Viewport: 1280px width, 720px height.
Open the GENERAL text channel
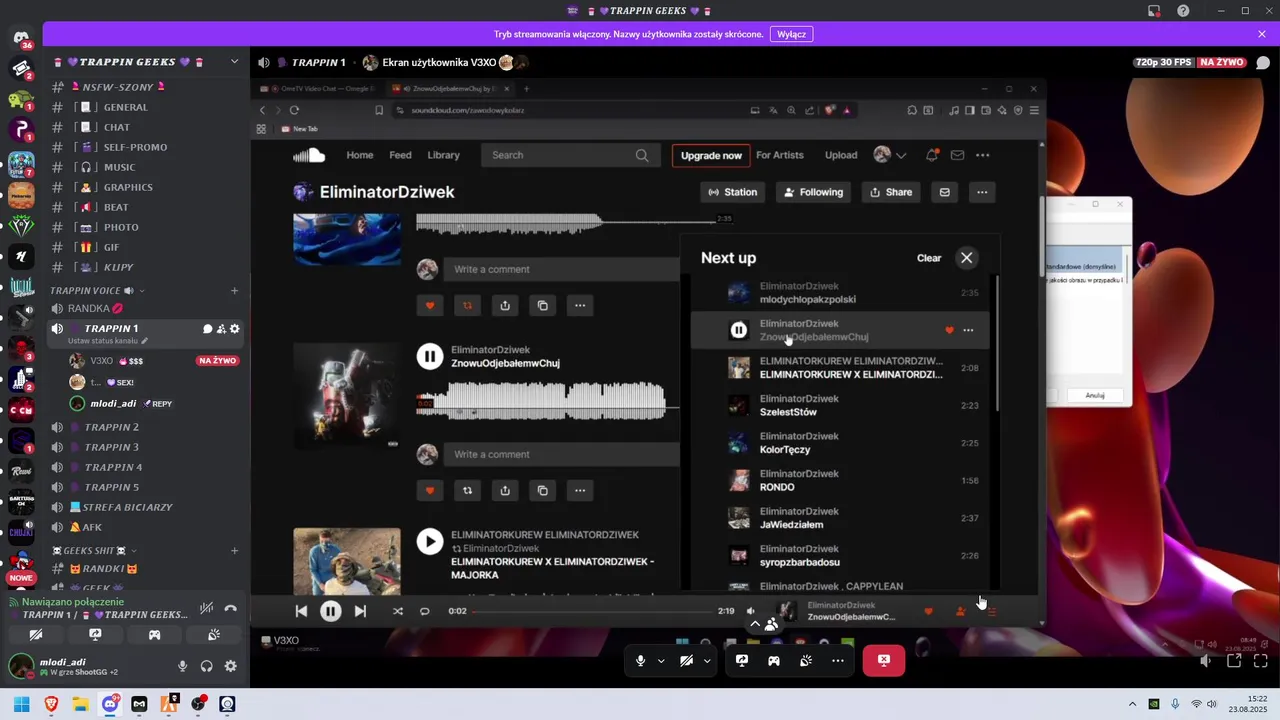coord(125,107)
